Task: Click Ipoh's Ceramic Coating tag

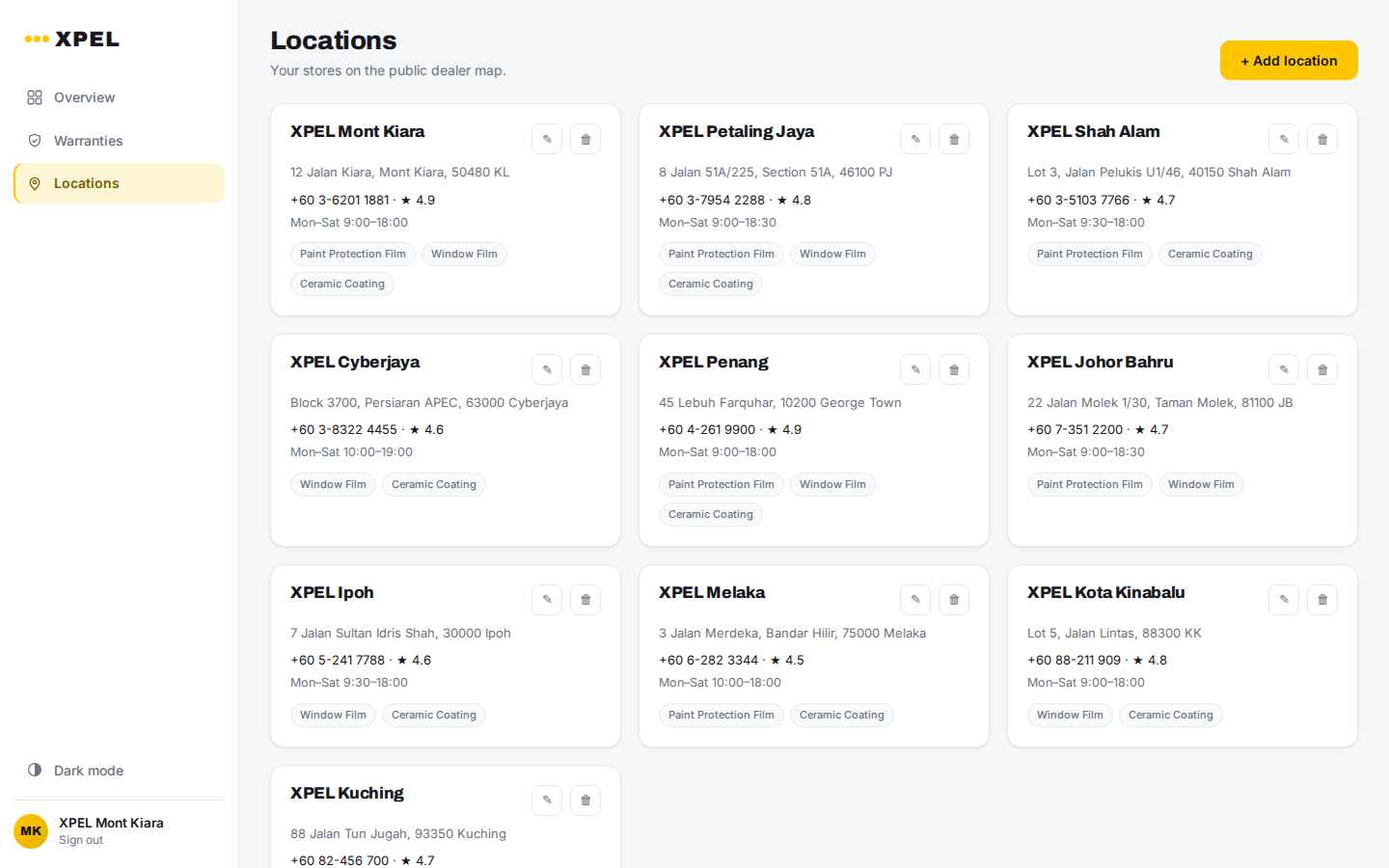Action: [434, 716]
